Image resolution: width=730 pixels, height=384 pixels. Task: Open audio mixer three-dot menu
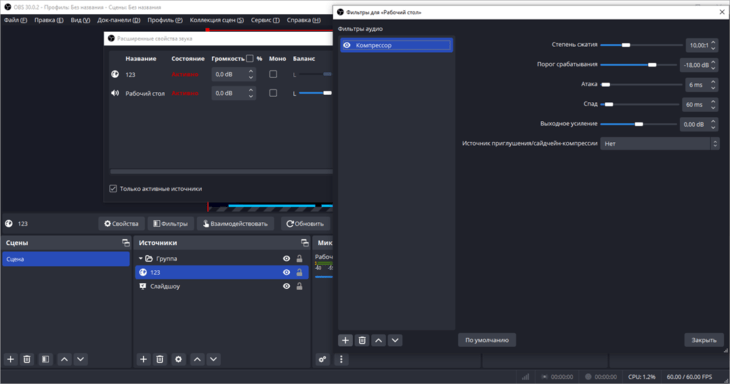coord(341,359)
